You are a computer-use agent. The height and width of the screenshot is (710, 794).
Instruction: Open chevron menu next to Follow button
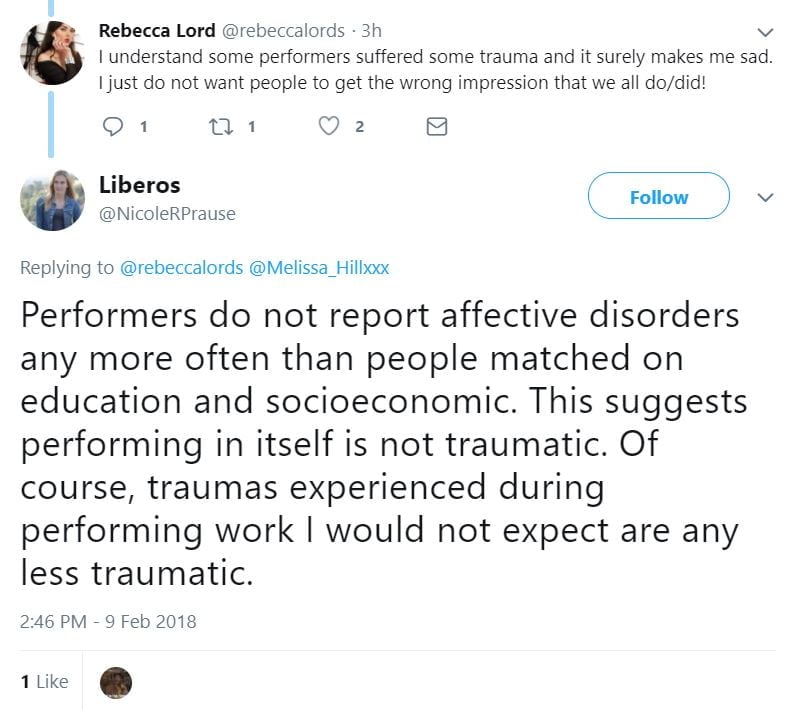point(766,197)
